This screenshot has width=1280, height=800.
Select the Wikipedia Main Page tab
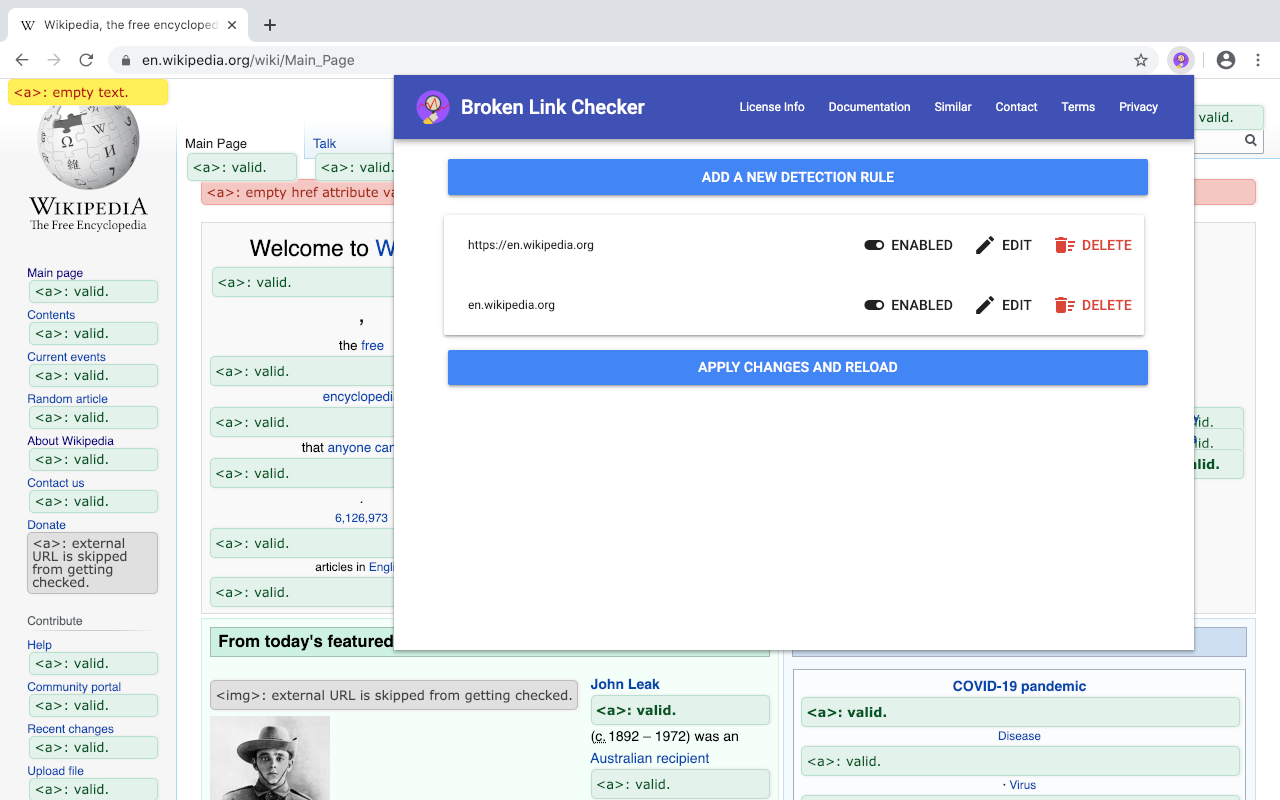[216, 143]
